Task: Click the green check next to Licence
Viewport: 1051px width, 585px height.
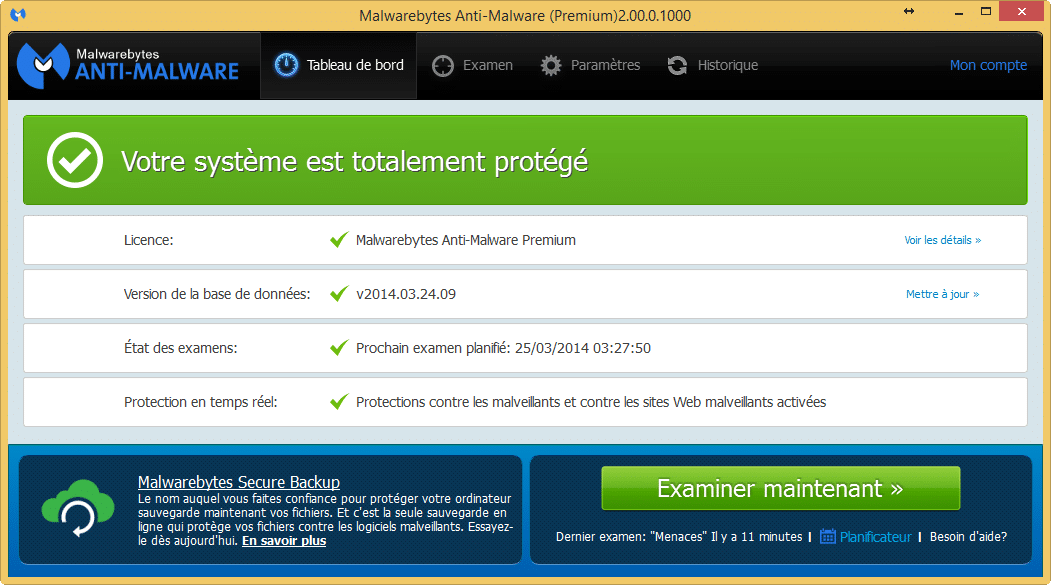Action: click(x=339, y=239)
